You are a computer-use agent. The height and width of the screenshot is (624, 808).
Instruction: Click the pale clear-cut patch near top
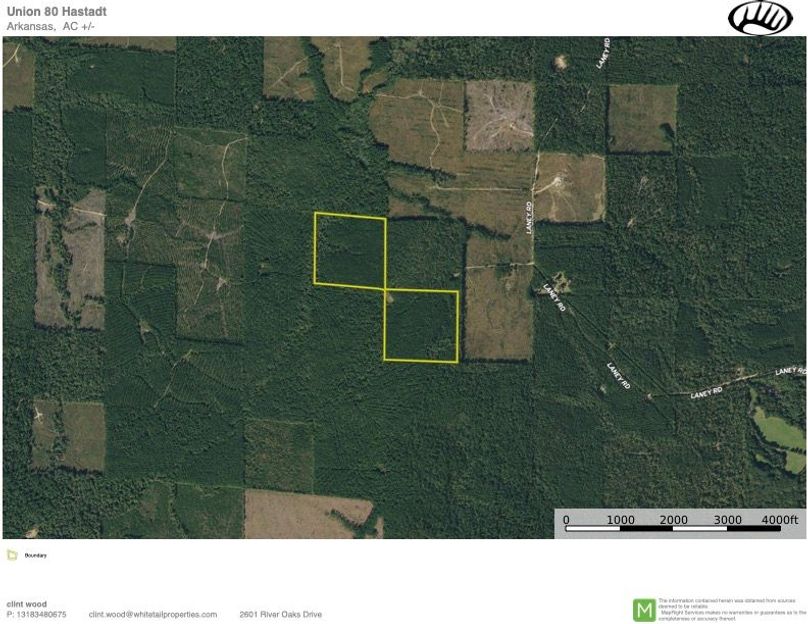point(499,115)
